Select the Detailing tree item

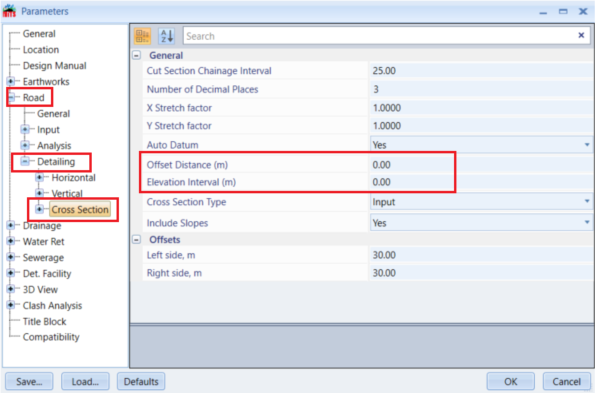coord(56,162)
